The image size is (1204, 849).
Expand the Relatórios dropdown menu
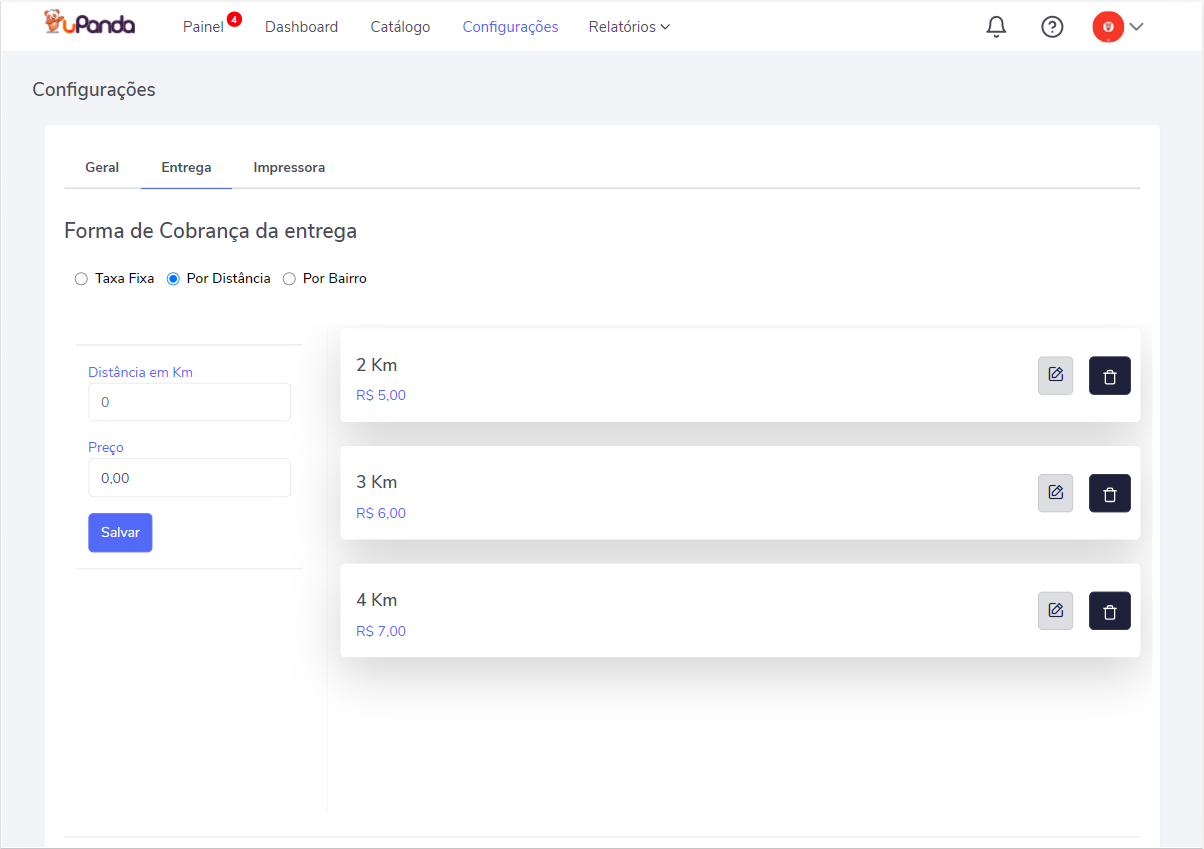(629, 27)
